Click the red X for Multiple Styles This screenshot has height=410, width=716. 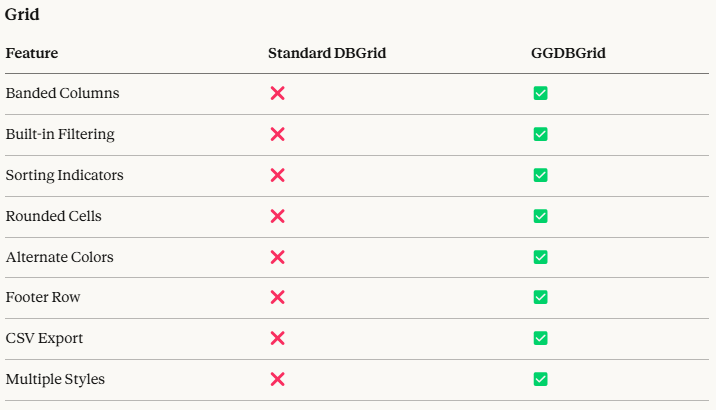(x=278, y=379)
